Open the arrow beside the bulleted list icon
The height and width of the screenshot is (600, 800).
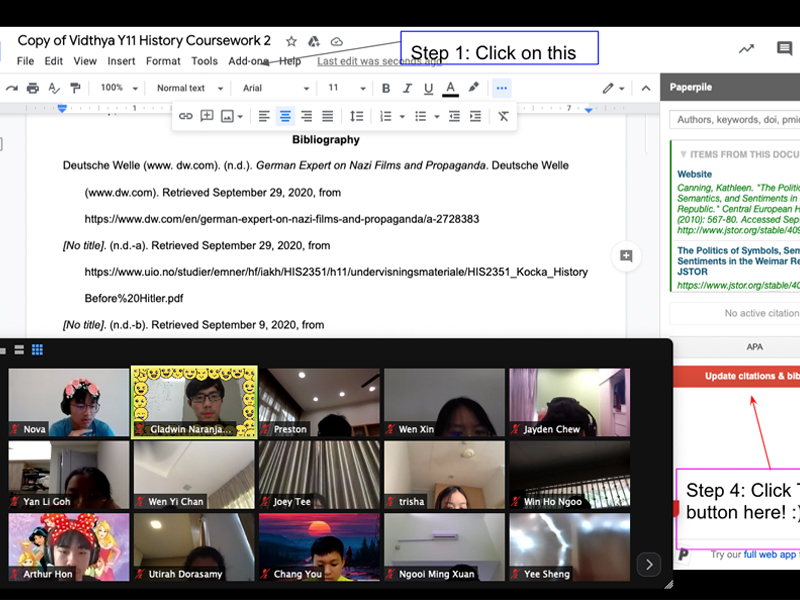[437, 117]
